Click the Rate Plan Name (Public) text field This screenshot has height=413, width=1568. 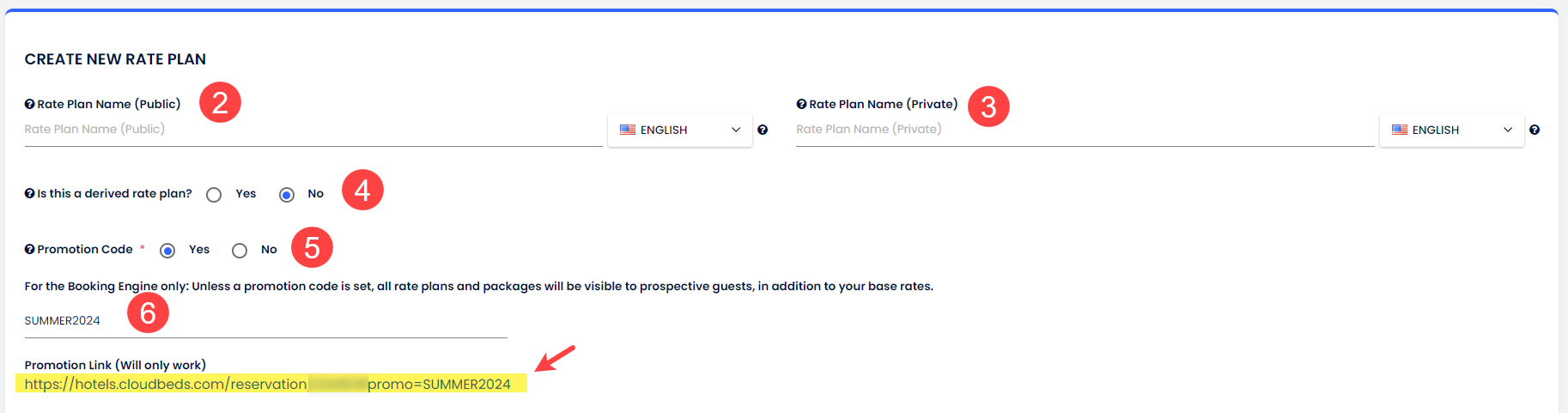click(x=313, y=130)
